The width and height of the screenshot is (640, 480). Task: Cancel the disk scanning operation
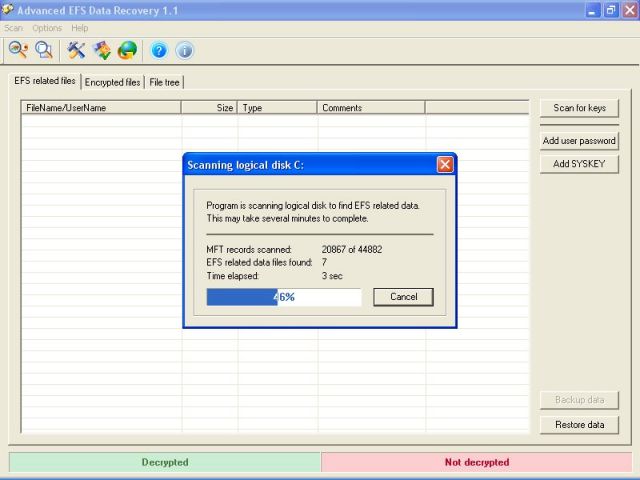(x=403, y=297)
